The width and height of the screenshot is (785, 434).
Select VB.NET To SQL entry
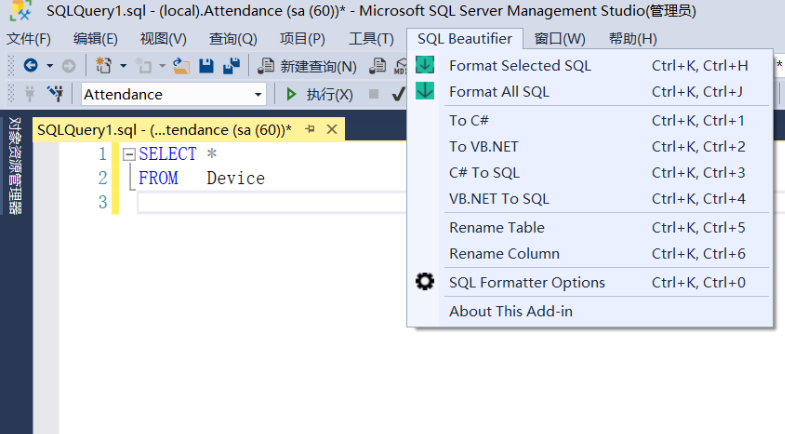point(590,199)
